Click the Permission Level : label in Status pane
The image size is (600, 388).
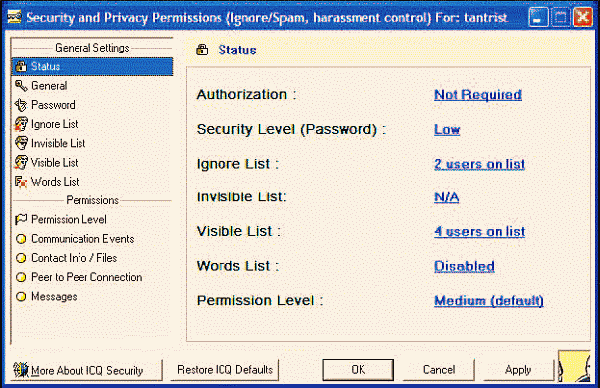pos(260,300)
